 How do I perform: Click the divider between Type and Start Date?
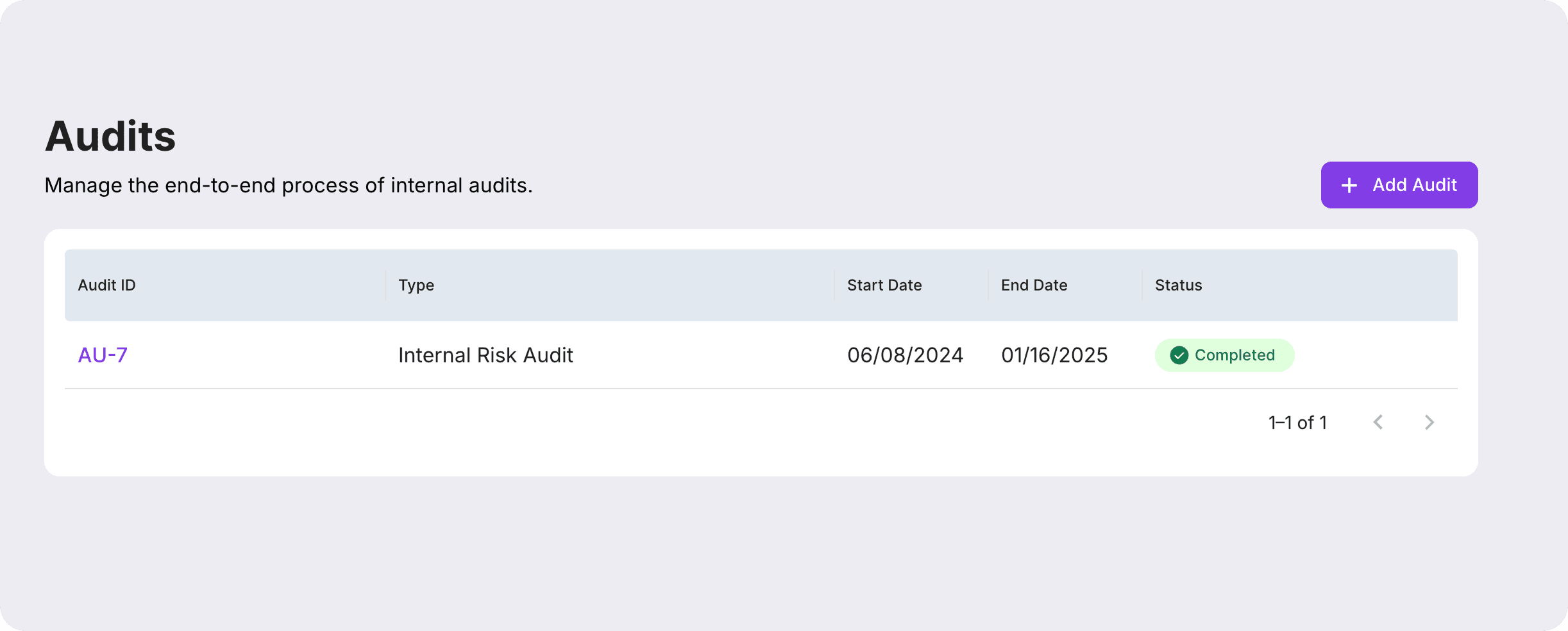point(834,285)
